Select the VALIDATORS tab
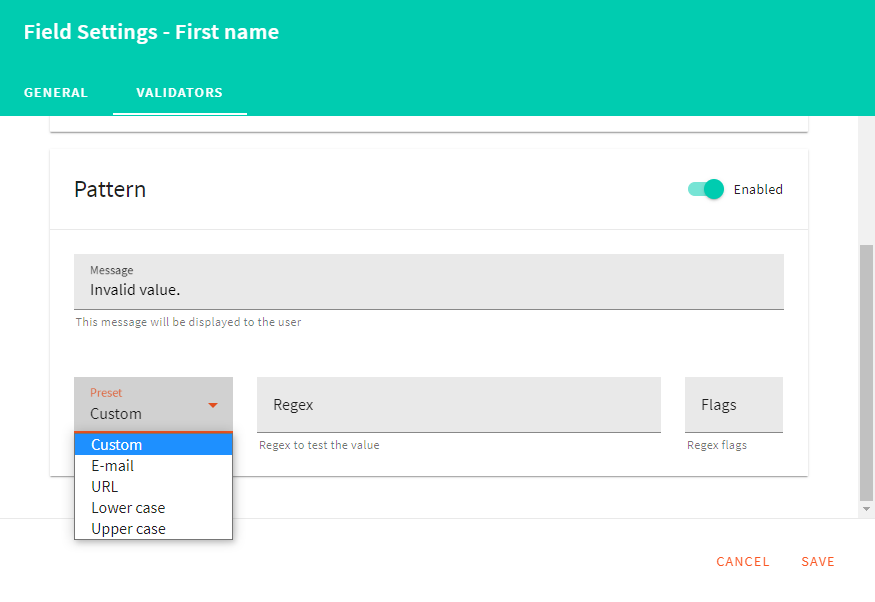Viewport: 875px width, 602px height. 179,92
